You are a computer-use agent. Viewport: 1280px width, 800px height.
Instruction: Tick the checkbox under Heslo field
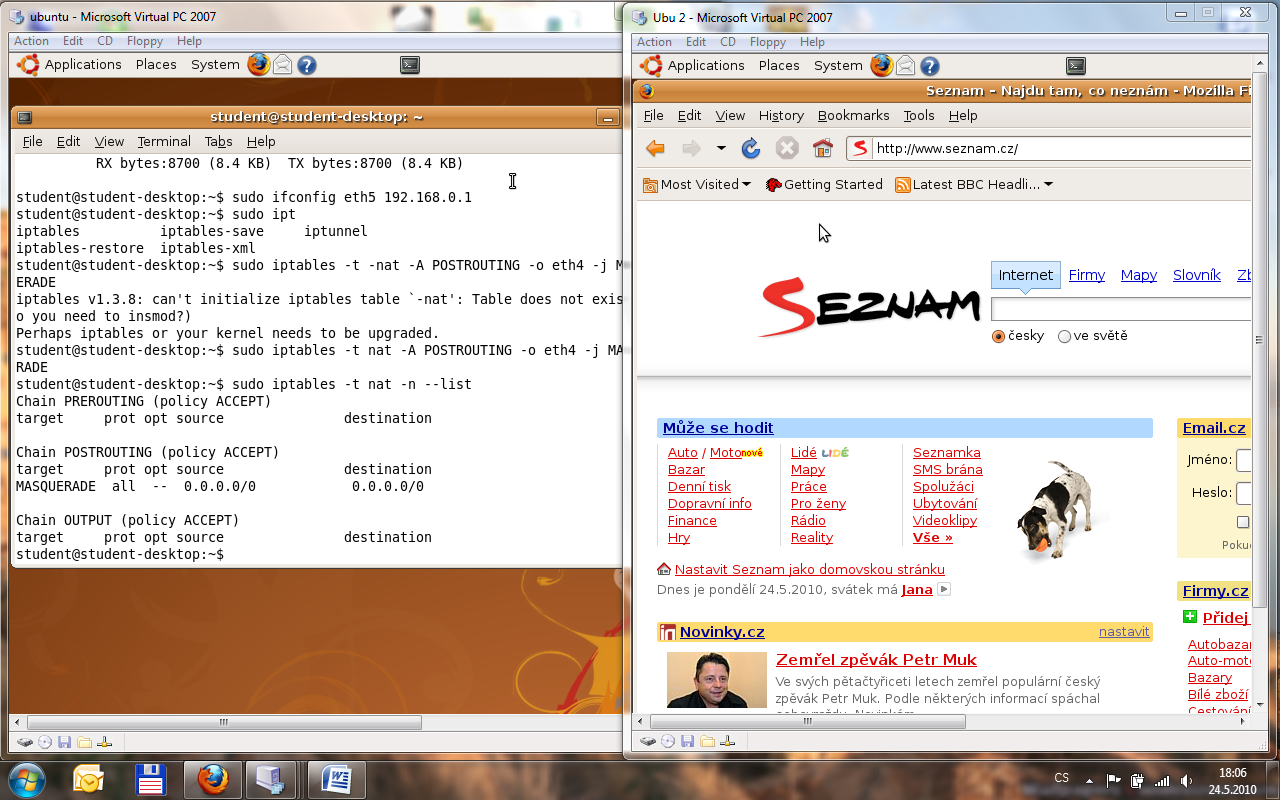(x=1243, y=522)
